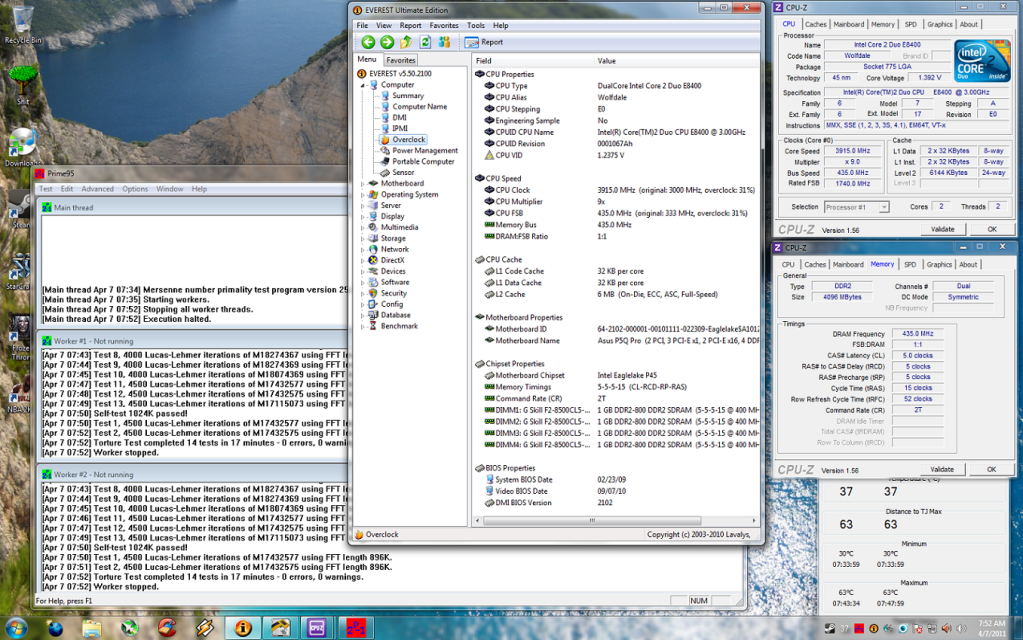Expand the Network tree node

pyautogui.click(x=363, y=250)
